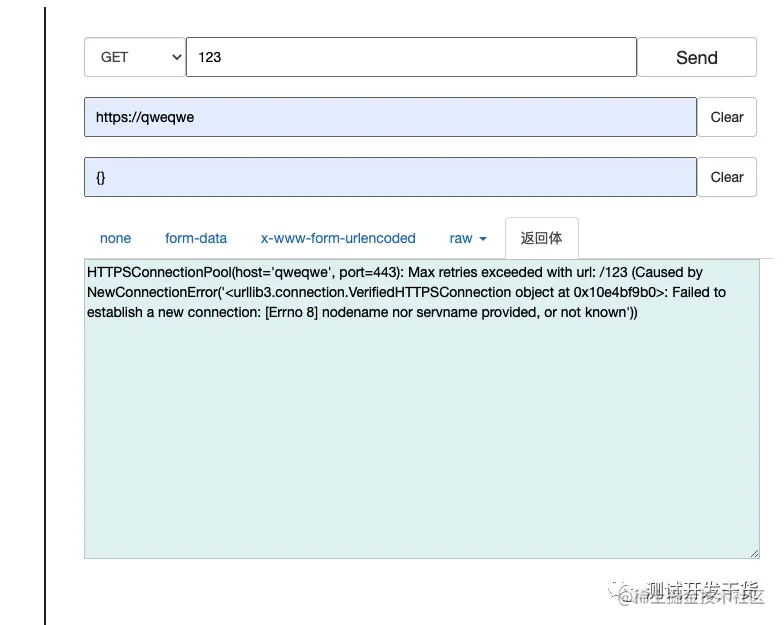Send the request

click(697, 57)
